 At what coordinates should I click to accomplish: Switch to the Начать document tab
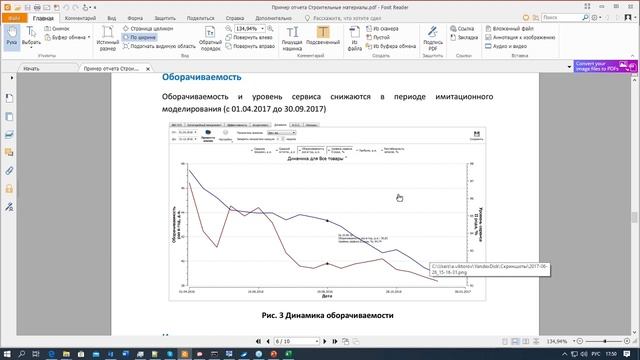47,69
